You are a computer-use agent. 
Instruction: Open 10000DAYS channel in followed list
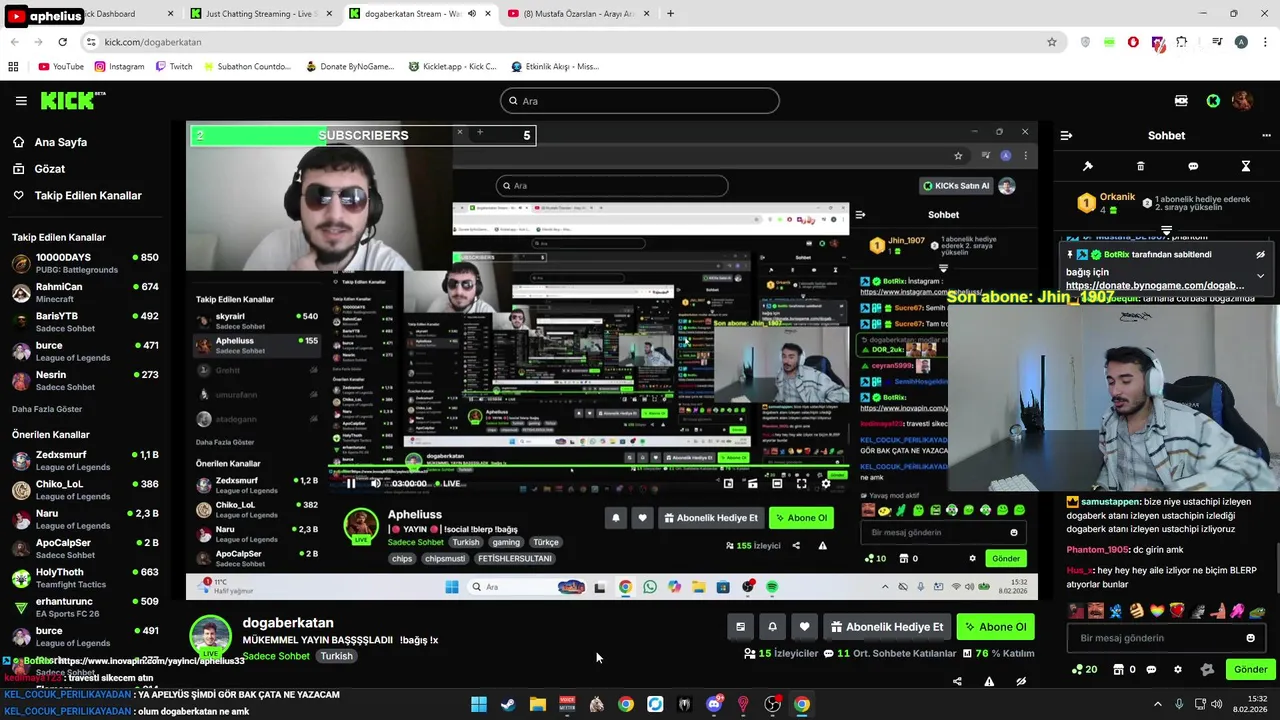(x=85, y=263)
